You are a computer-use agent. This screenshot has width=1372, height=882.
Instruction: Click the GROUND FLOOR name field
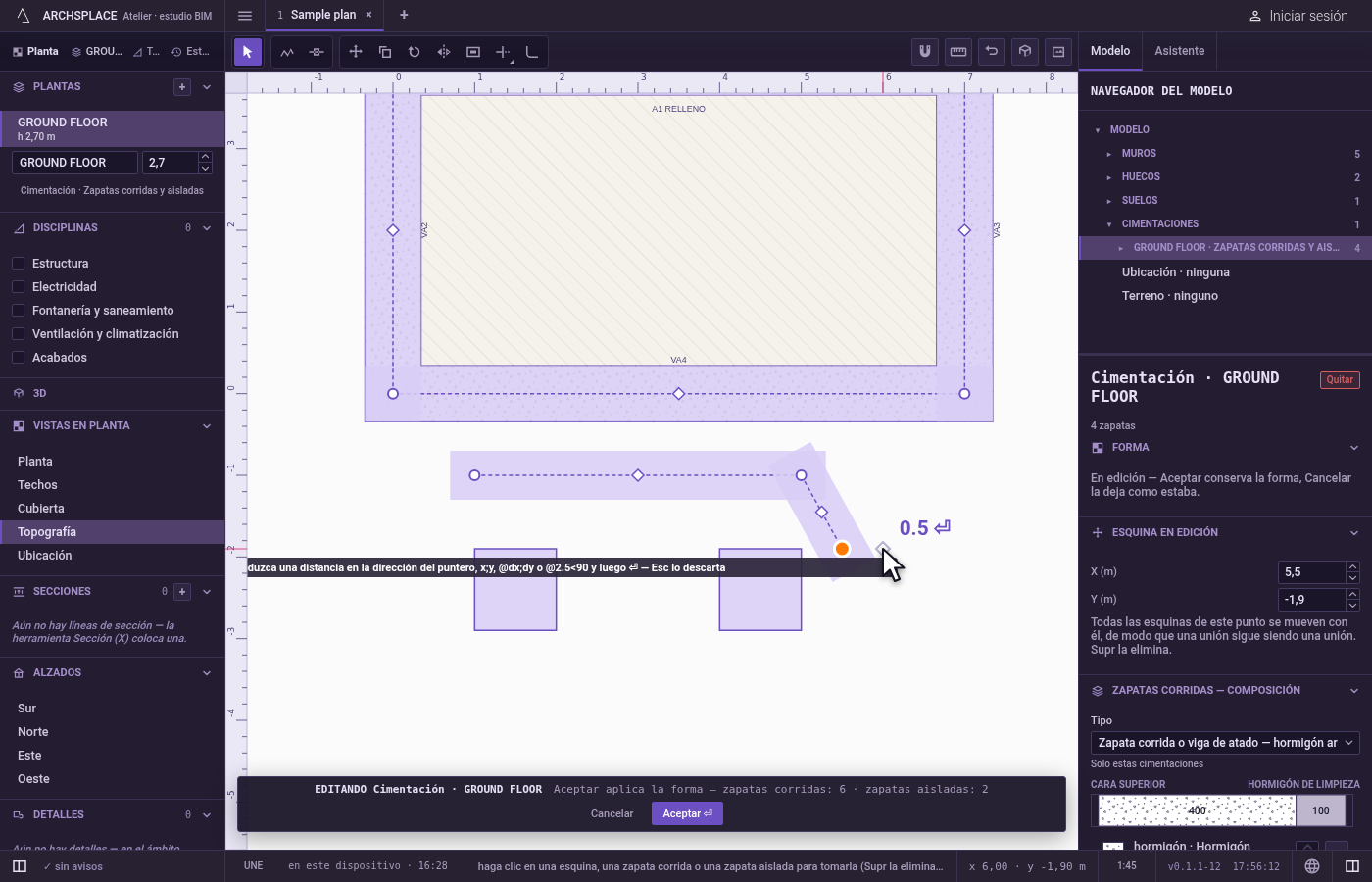click(75, 163)
